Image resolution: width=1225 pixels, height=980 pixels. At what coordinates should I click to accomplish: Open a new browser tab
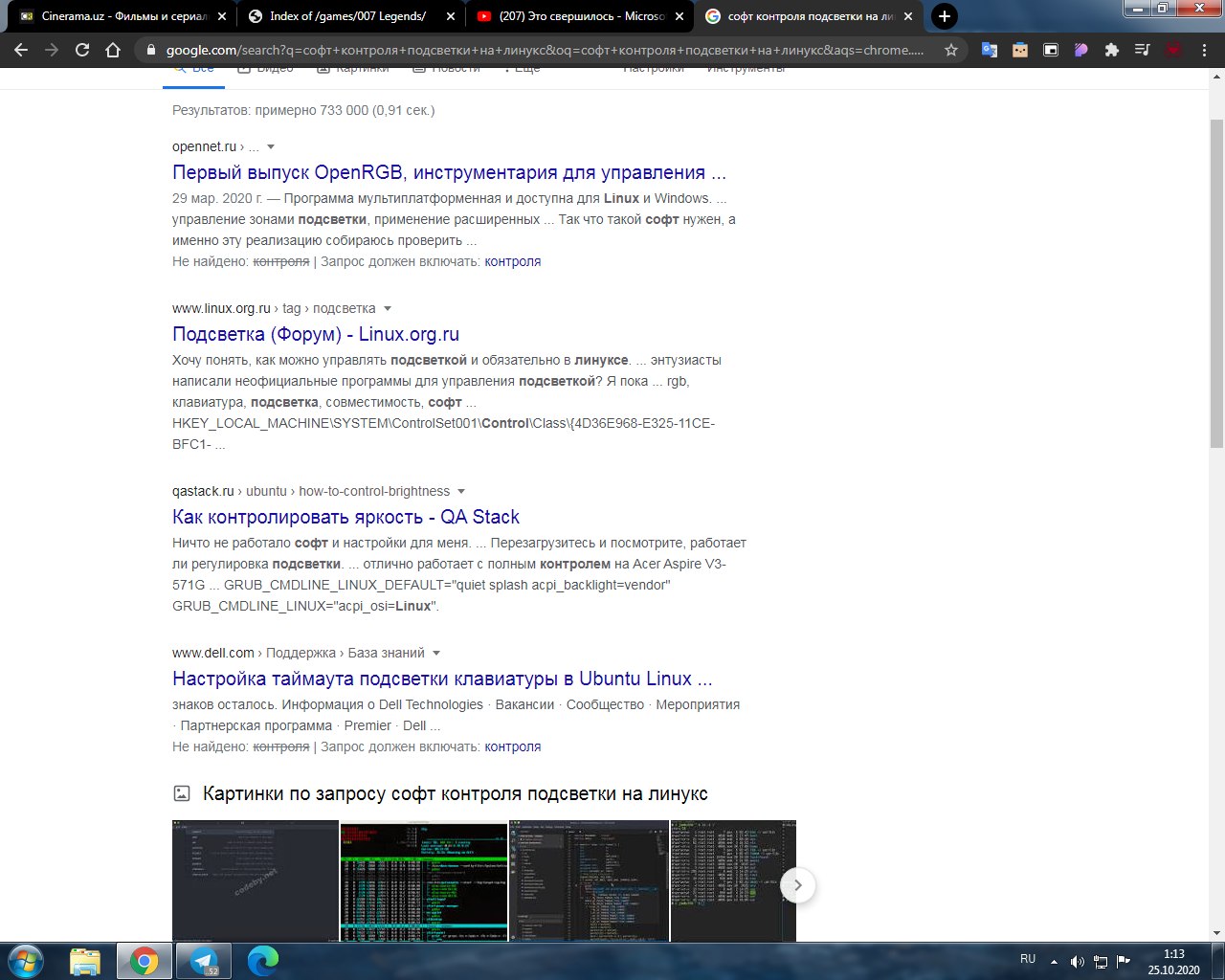coord(944,16)
